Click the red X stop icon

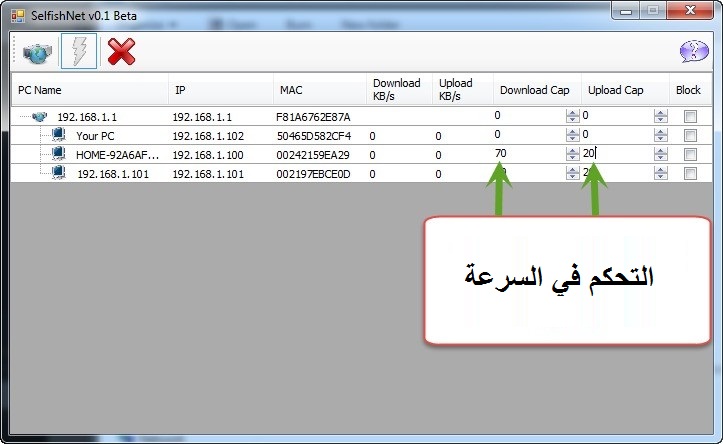coord(122,52)
